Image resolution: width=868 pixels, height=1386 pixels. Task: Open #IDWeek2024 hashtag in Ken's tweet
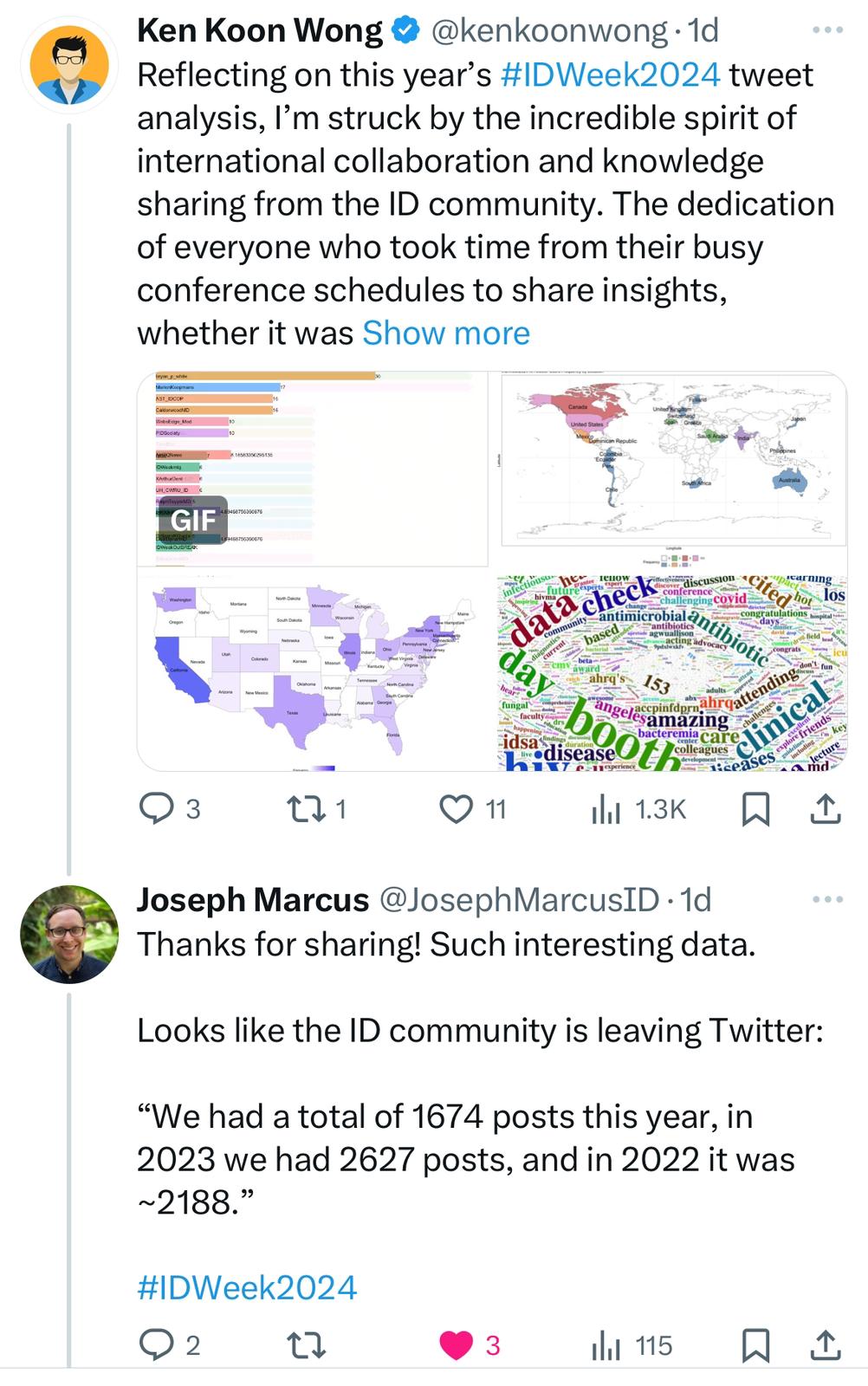pos(610,74)
